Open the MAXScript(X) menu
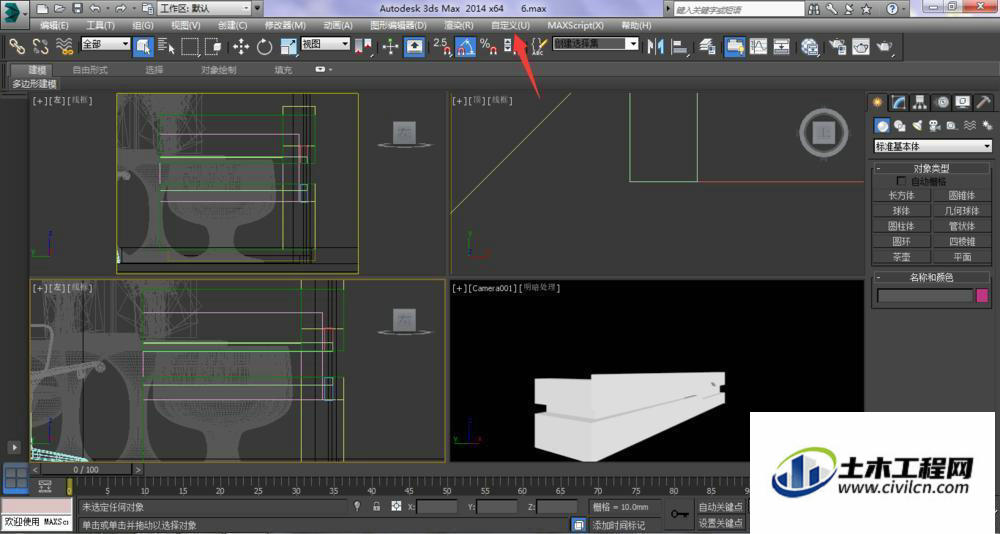This screenshot has height=534, width=1000. (575, 26)
